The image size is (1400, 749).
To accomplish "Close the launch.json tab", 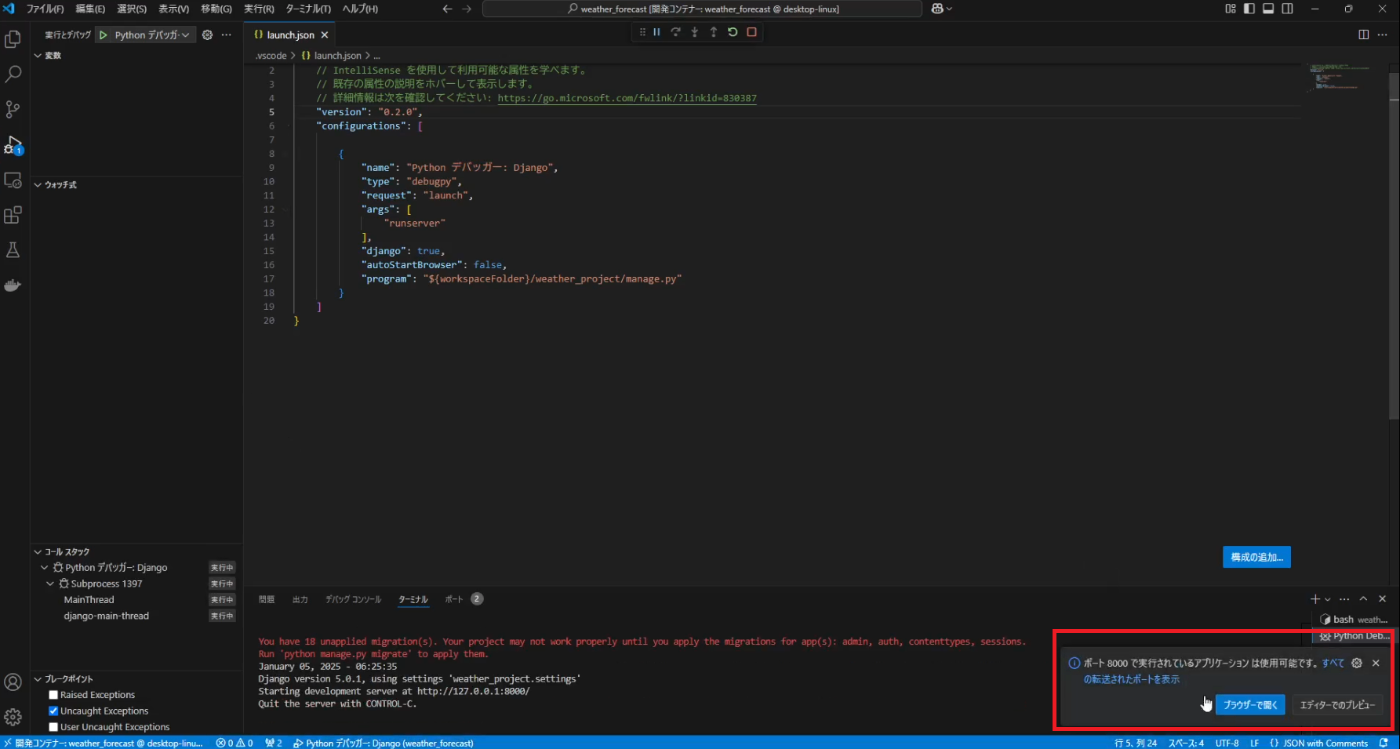I will [x=324, y=34].
